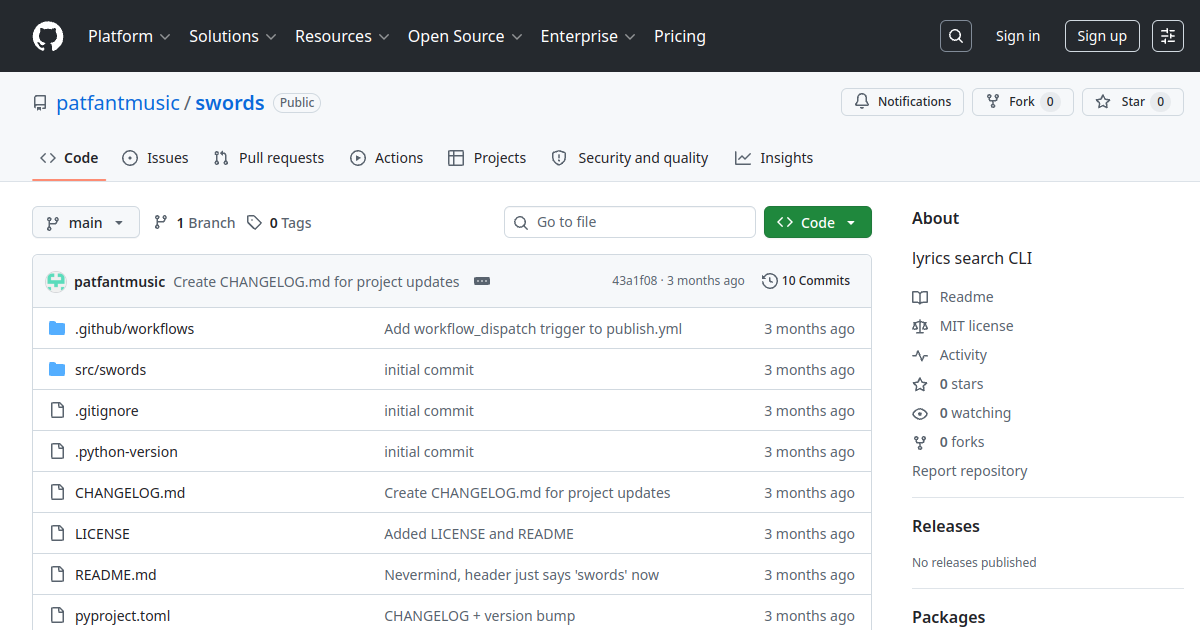Open the .github/workflows folder name
Viewport: 1200px width, 630px height.
135,329
